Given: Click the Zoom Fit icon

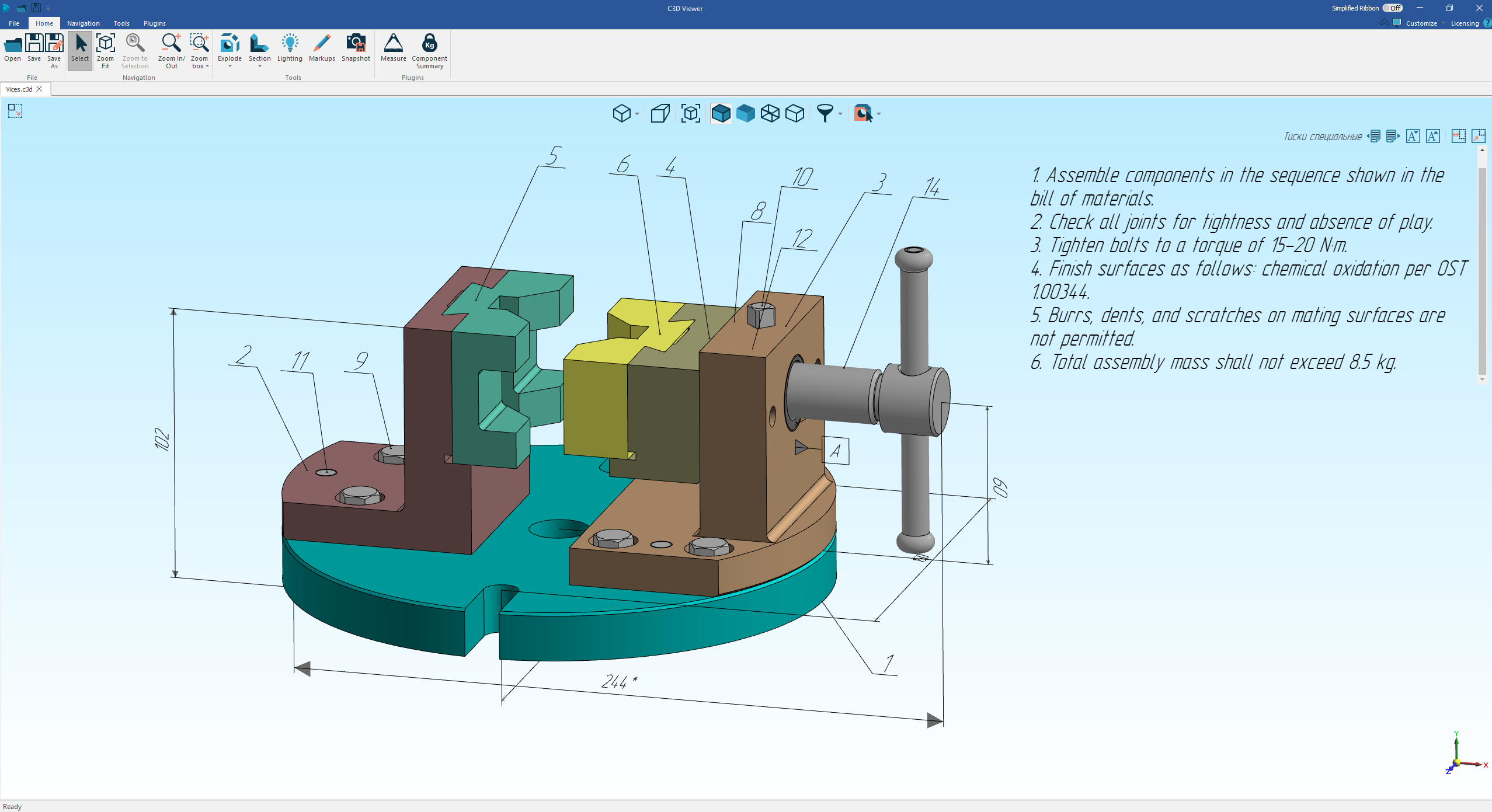Looking at the screenshot, I should [105, 44].
